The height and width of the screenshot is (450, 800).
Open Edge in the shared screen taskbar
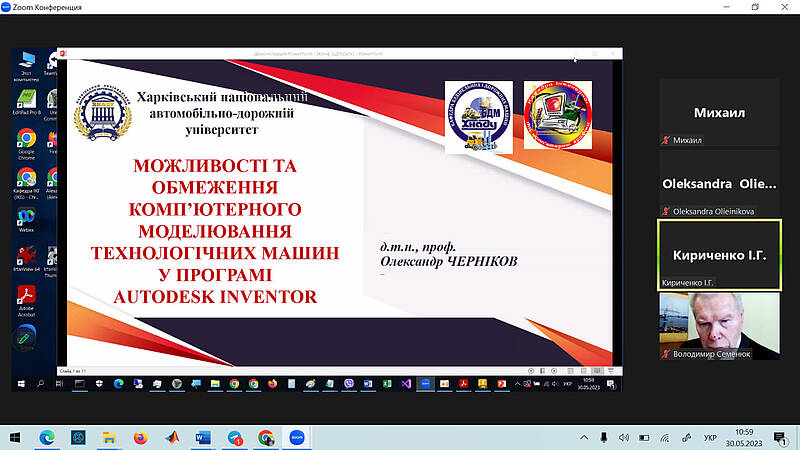pos(118,384)
